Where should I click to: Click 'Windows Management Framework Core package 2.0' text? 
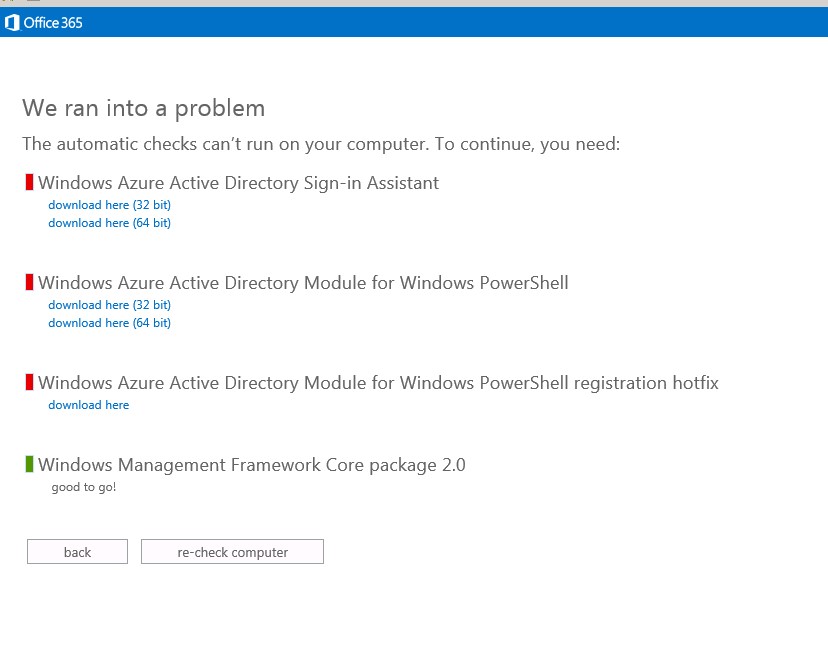pos(251,465)
